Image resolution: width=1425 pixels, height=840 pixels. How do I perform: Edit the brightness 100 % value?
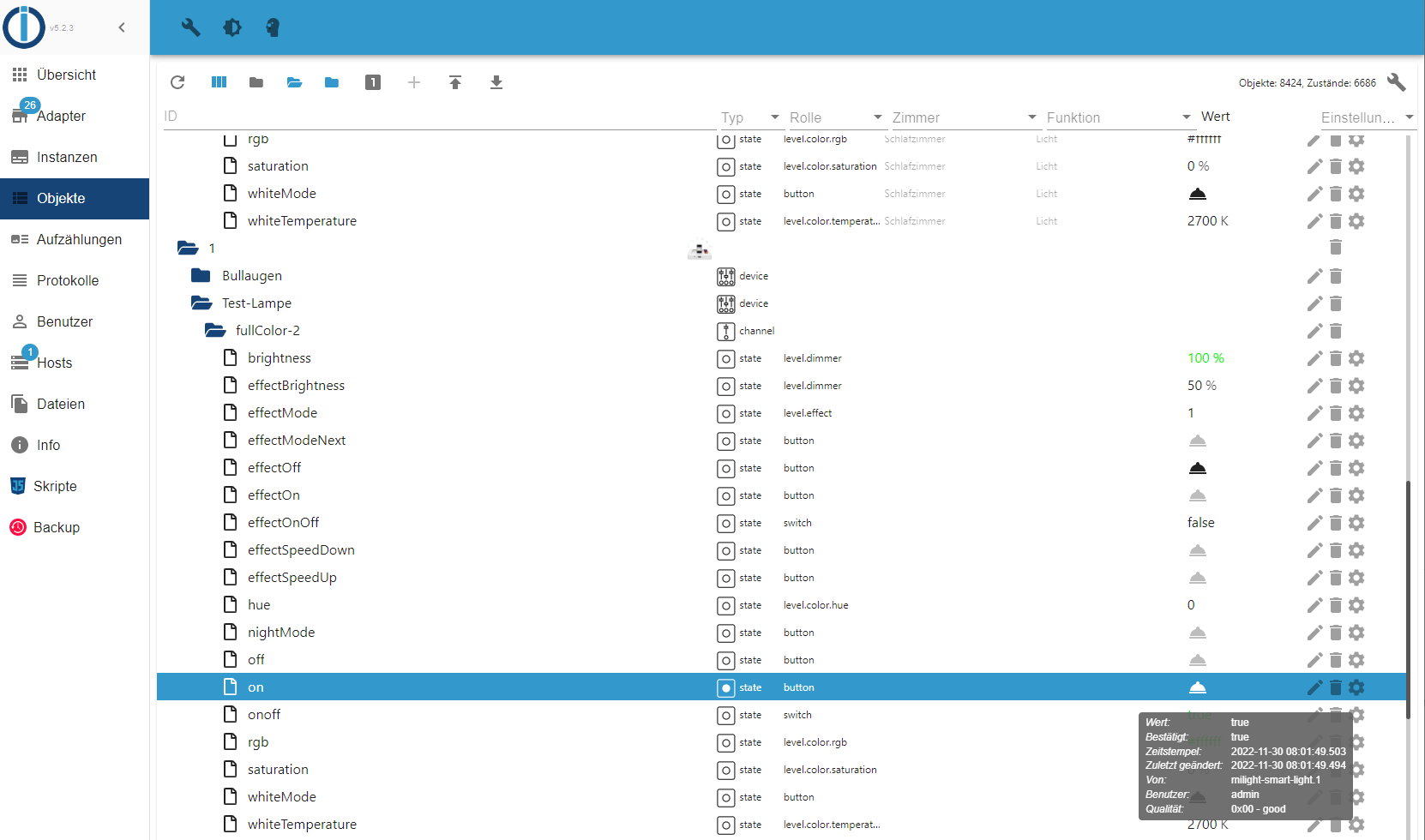click(x=1206, y=358)
